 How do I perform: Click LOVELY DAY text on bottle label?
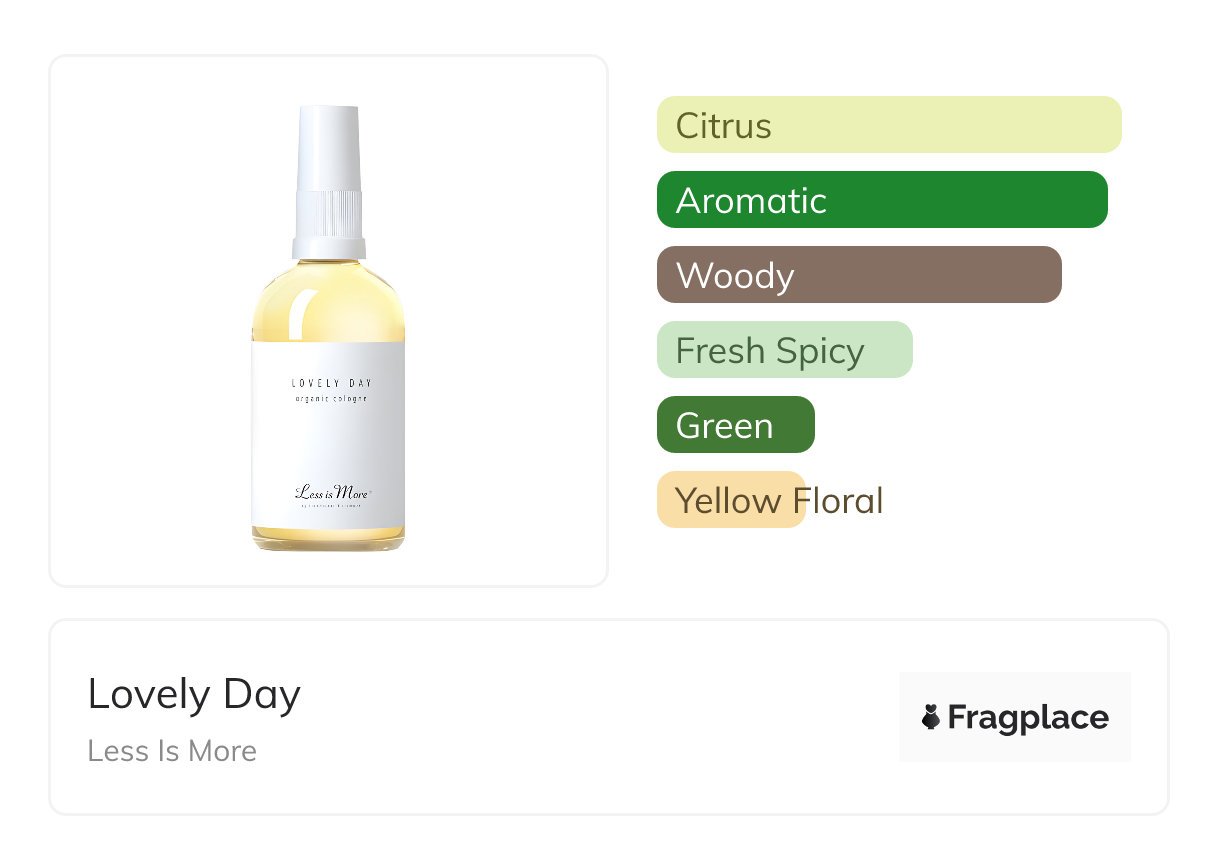pyautogui.click(x=331, y=383)
